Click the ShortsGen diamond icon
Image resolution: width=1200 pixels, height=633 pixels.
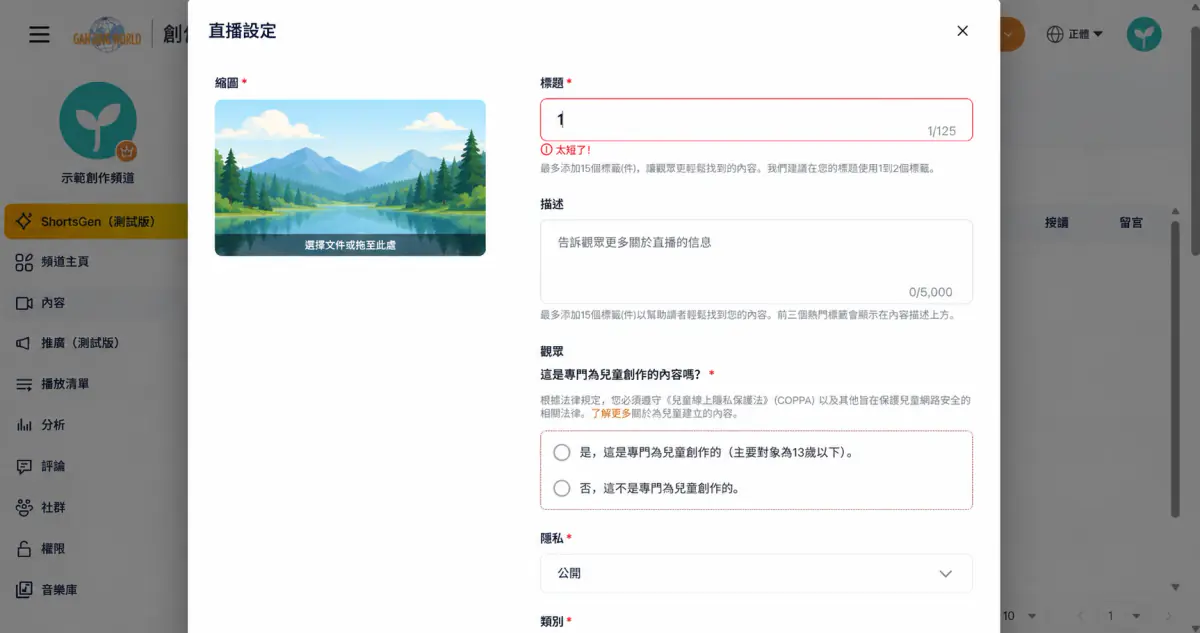[25, 221]
